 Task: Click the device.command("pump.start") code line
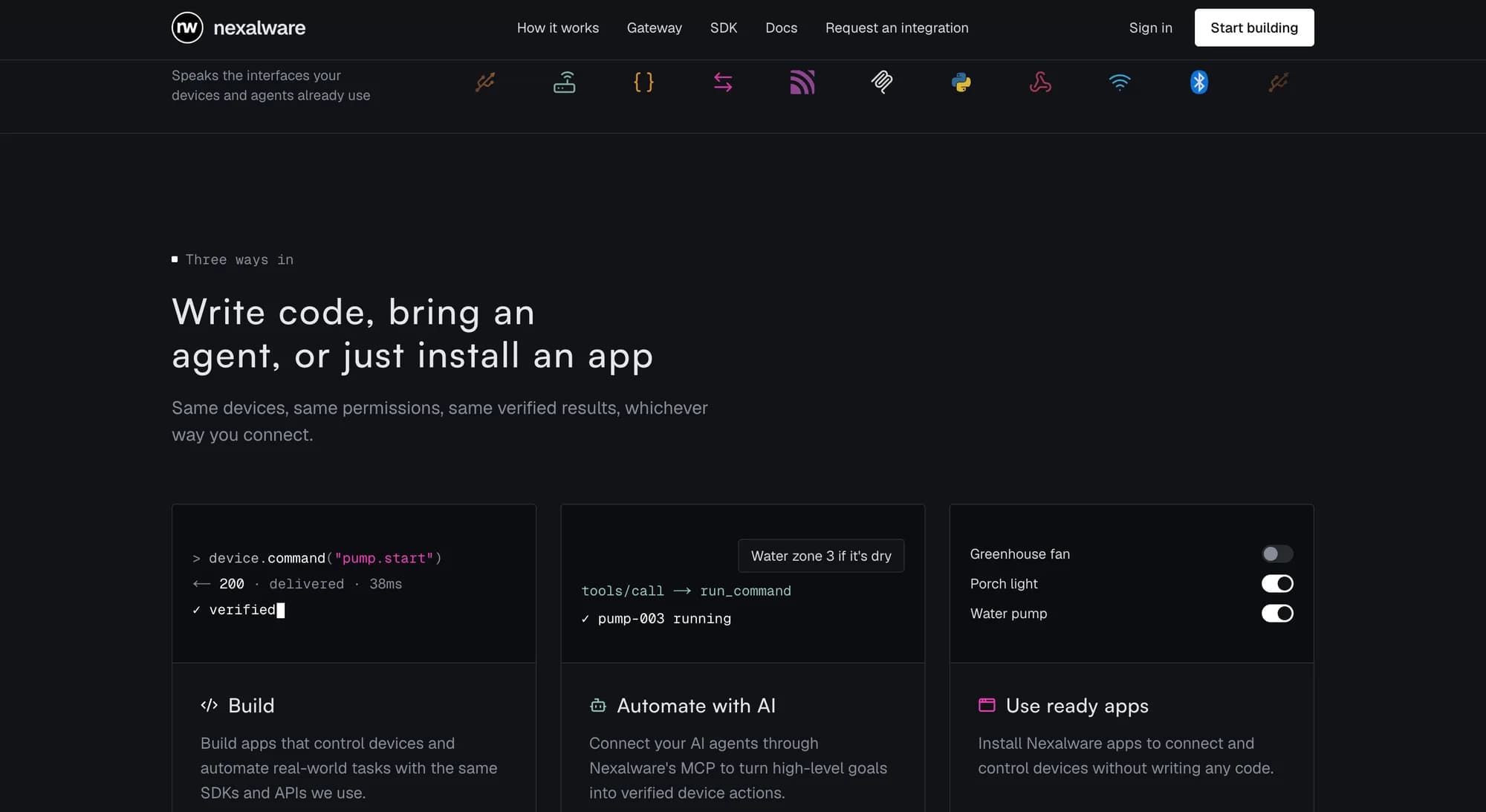click(x=317, y=558)
